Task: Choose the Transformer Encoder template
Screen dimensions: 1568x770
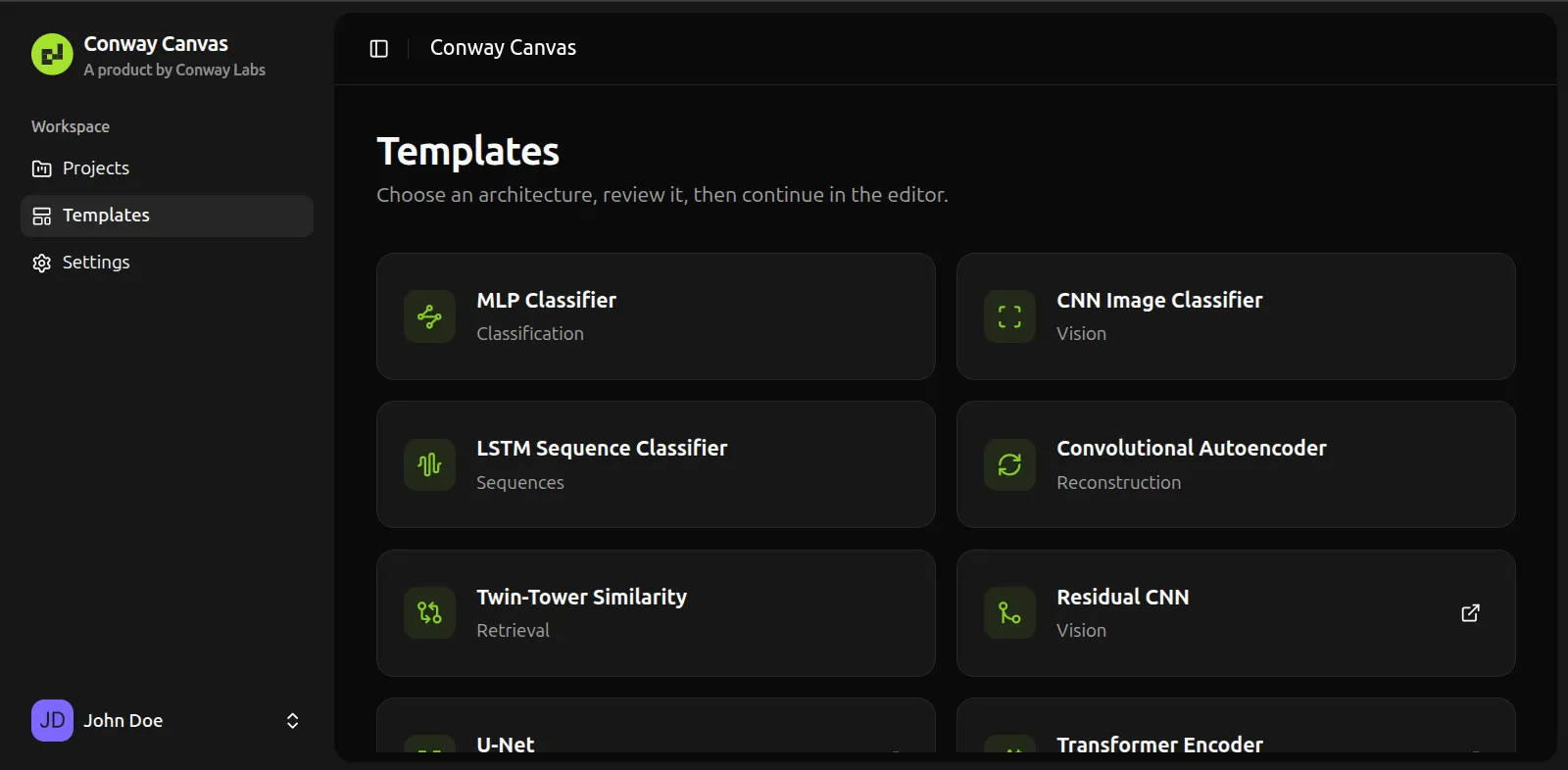Action: (1236, 726)
